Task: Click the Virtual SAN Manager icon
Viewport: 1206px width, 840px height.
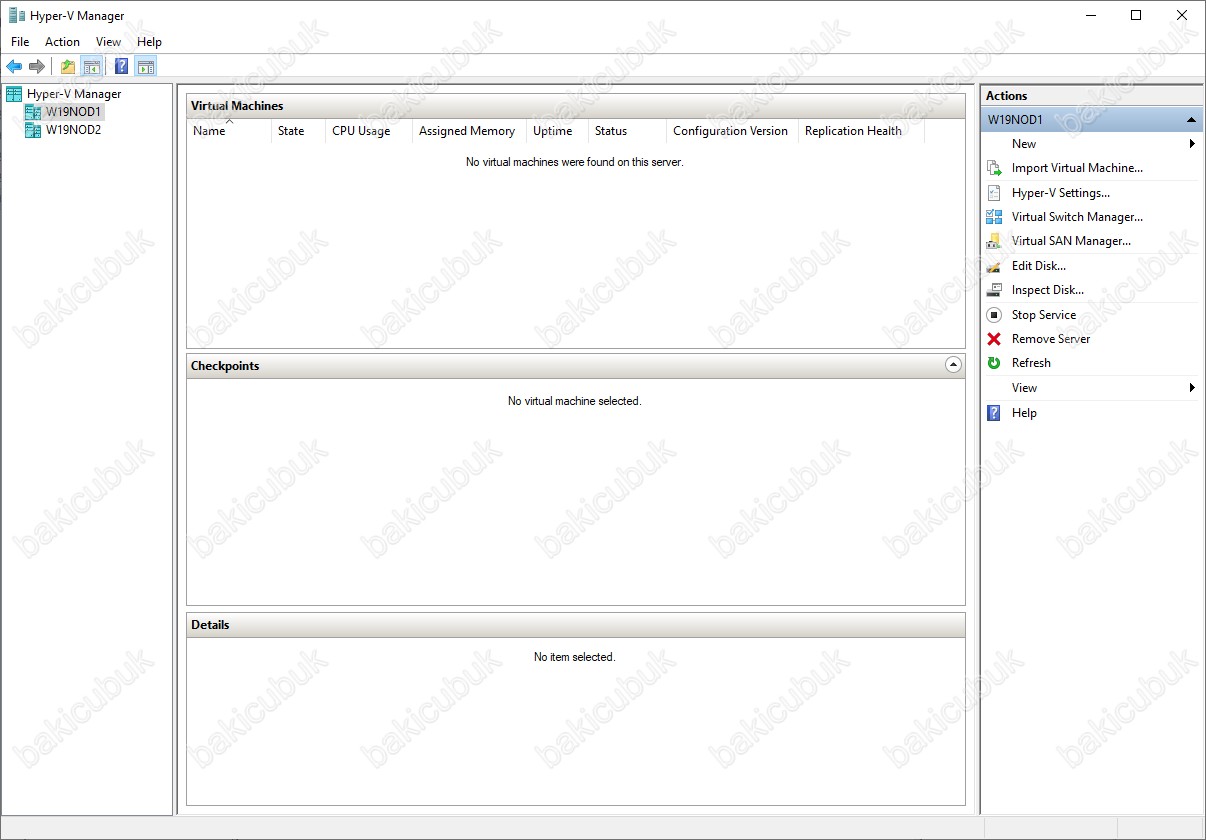Action: pyautogui.click(x=994, y=241)
